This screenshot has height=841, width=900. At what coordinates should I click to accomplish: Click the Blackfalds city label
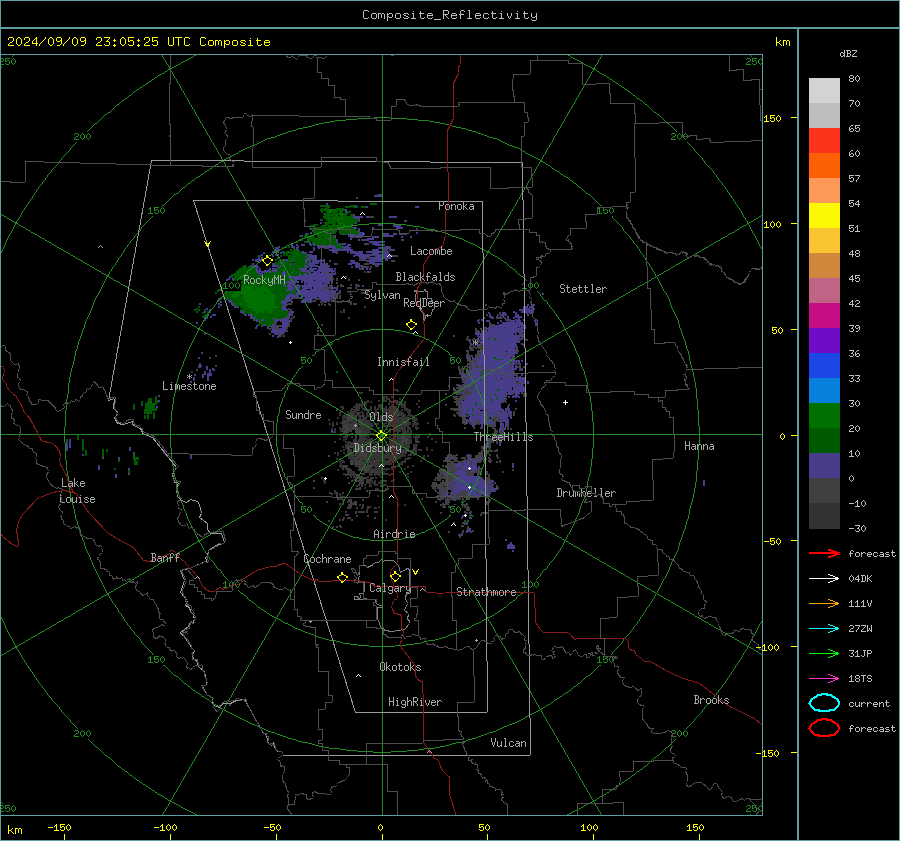[x=425, y=277]
